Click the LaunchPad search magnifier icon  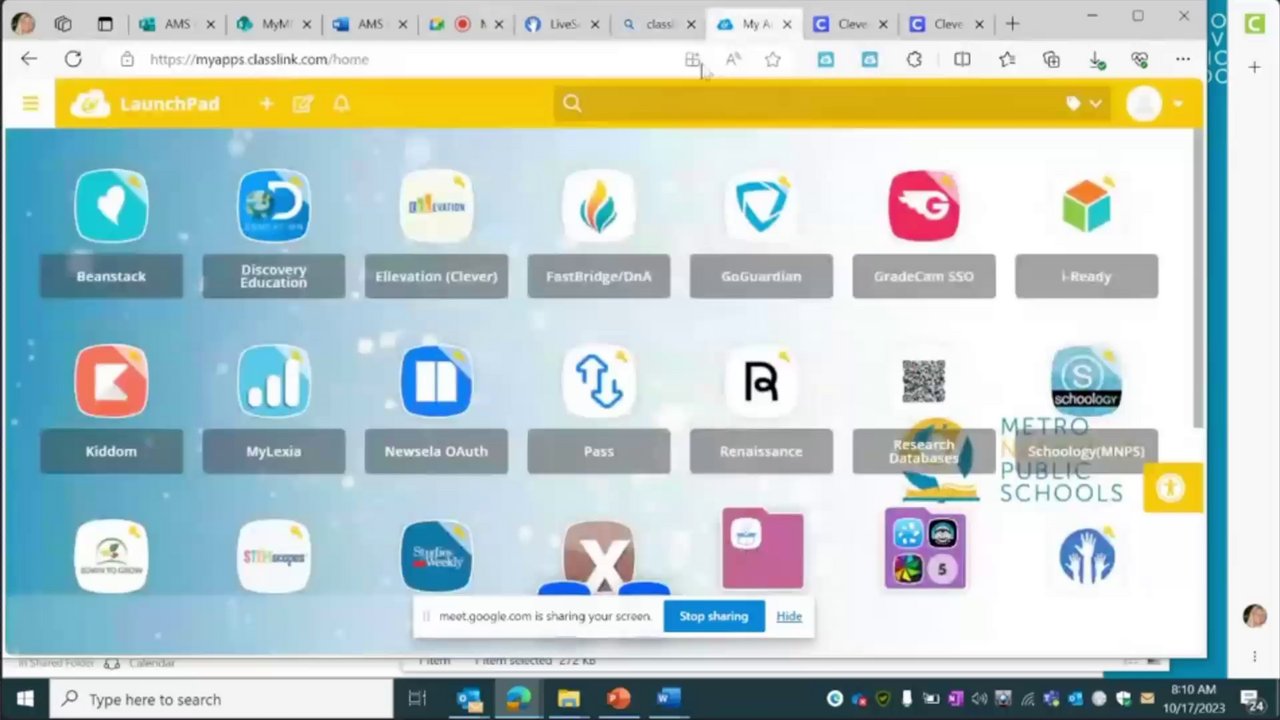tap(572, 103)
